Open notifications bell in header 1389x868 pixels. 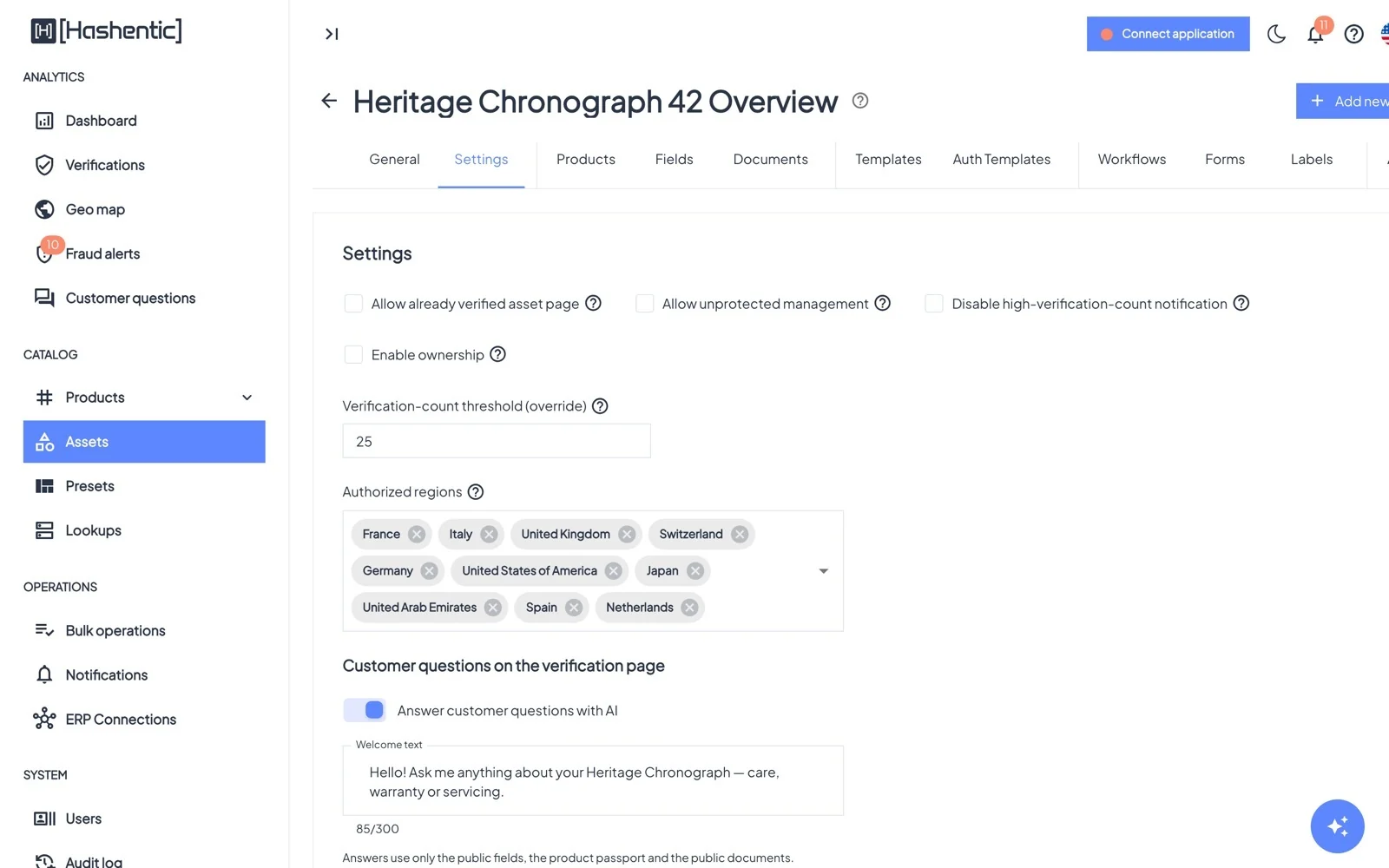click(1315, 34)
